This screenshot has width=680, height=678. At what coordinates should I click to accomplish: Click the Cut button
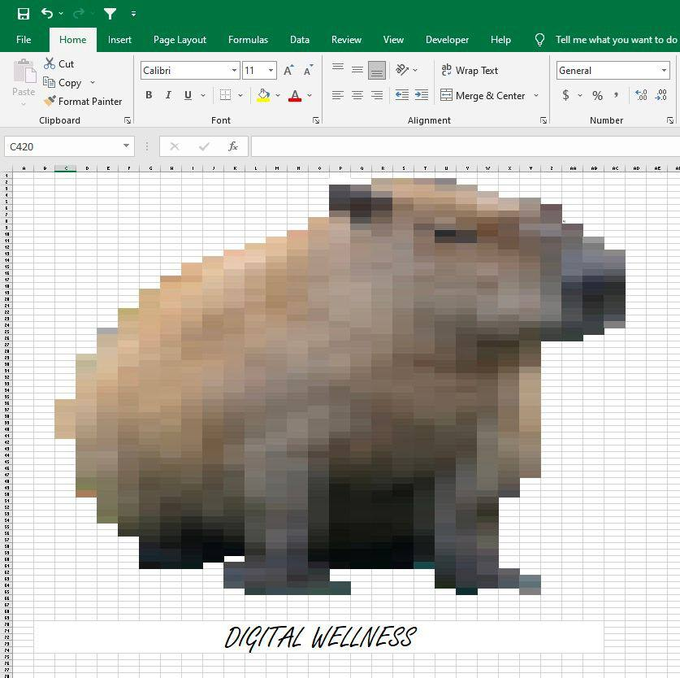59,64
